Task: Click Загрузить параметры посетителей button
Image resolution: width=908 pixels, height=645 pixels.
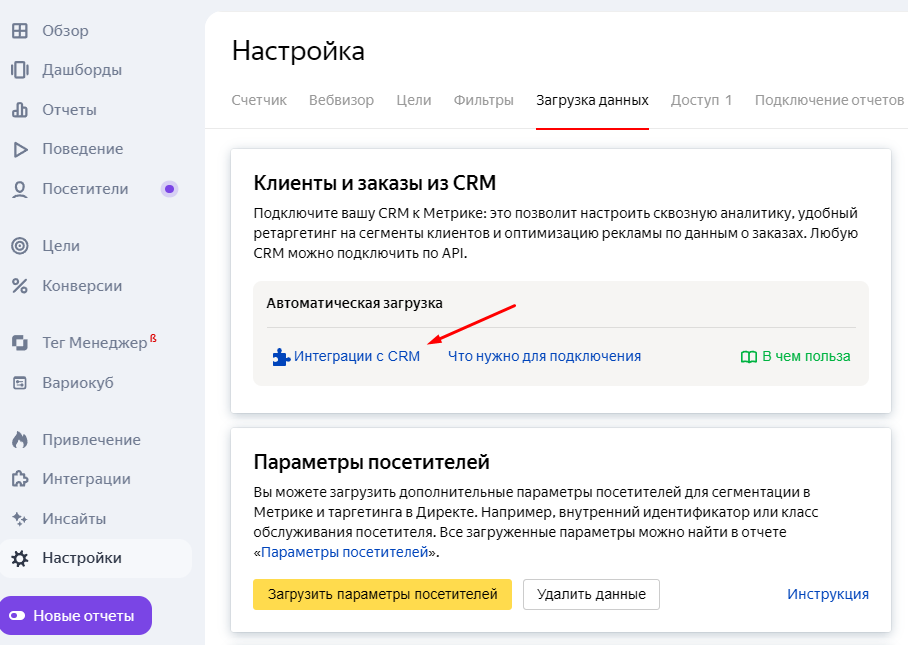Action: point(382,594)
